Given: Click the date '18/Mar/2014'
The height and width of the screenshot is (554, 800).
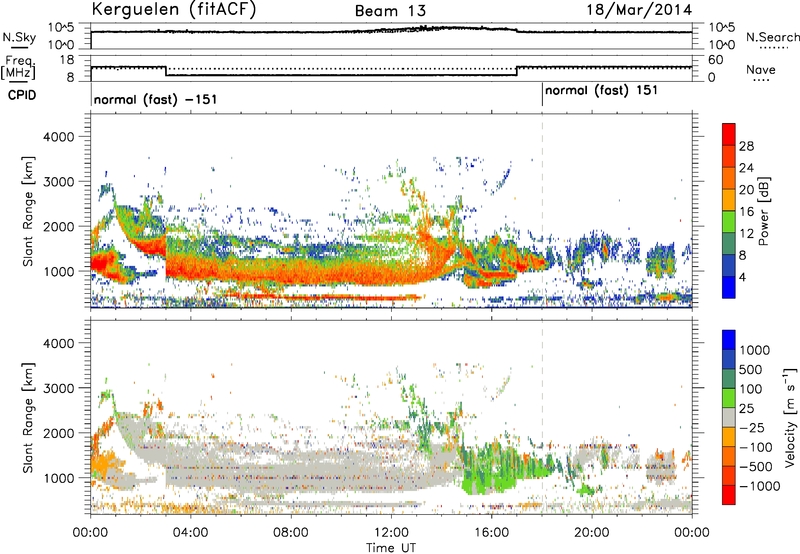Looking at the screenshot, I should coord(639,10).
